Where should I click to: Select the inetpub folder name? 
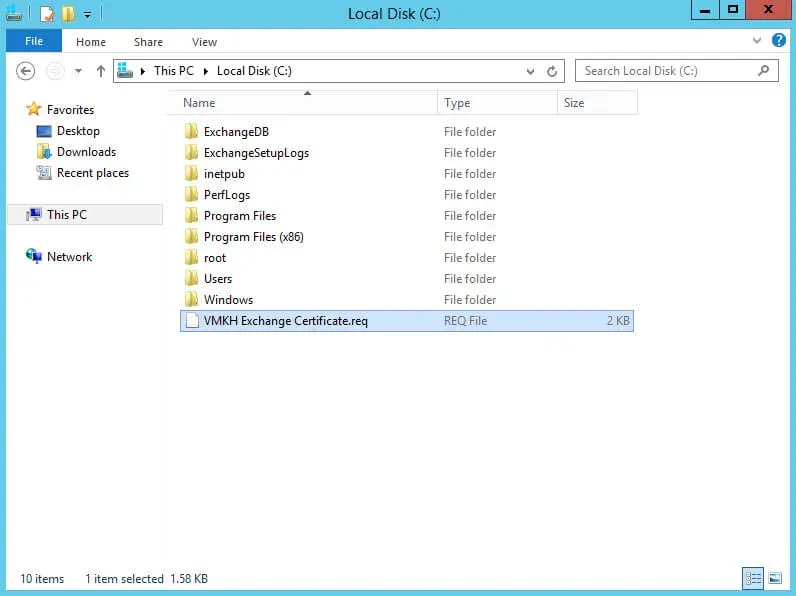224,174
